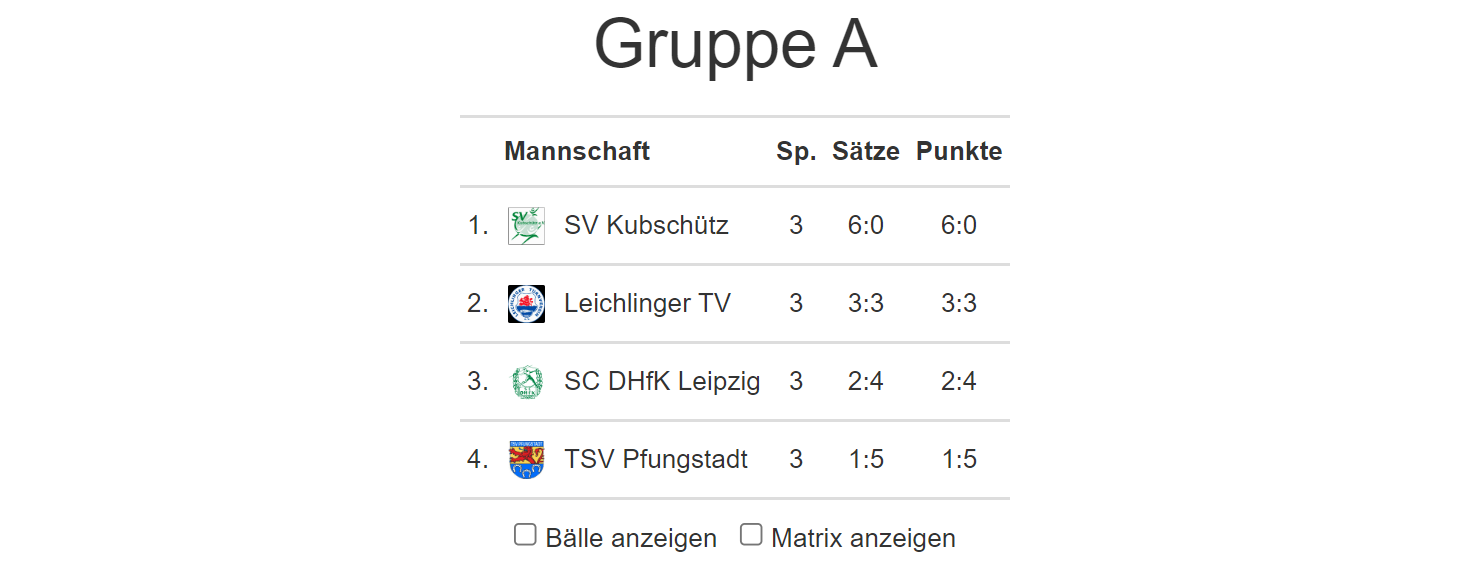1471x567 pixels.
Task: Open the Leichlinger TV team name
Action: click(x=647, y=303)
